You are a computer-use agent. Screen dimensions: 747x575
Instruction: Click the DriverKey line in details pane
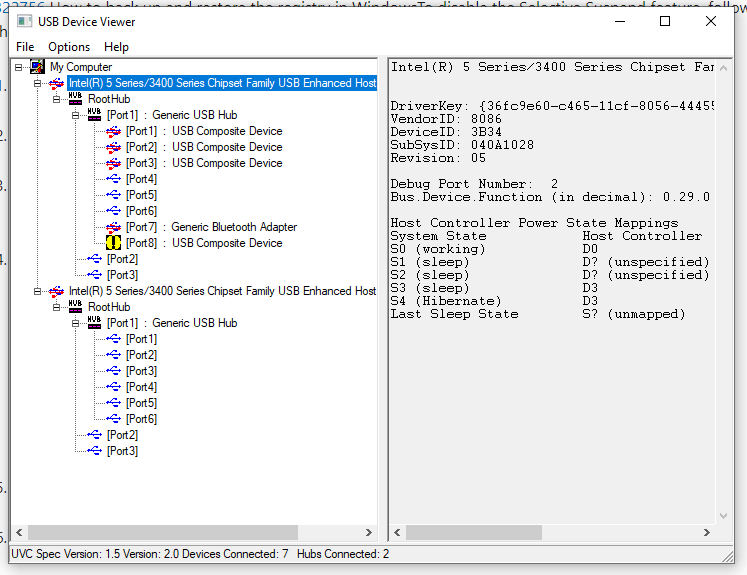point(552,106)
